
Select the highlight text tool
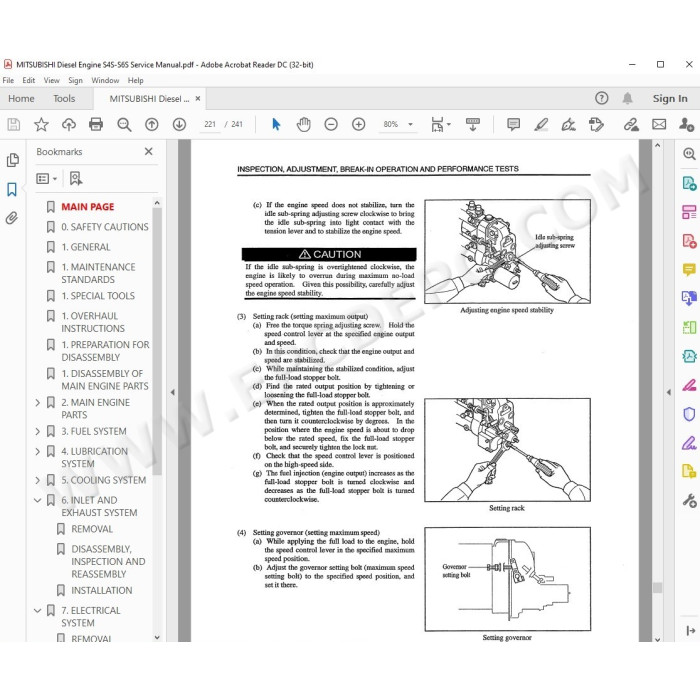[x=541, y=124]
